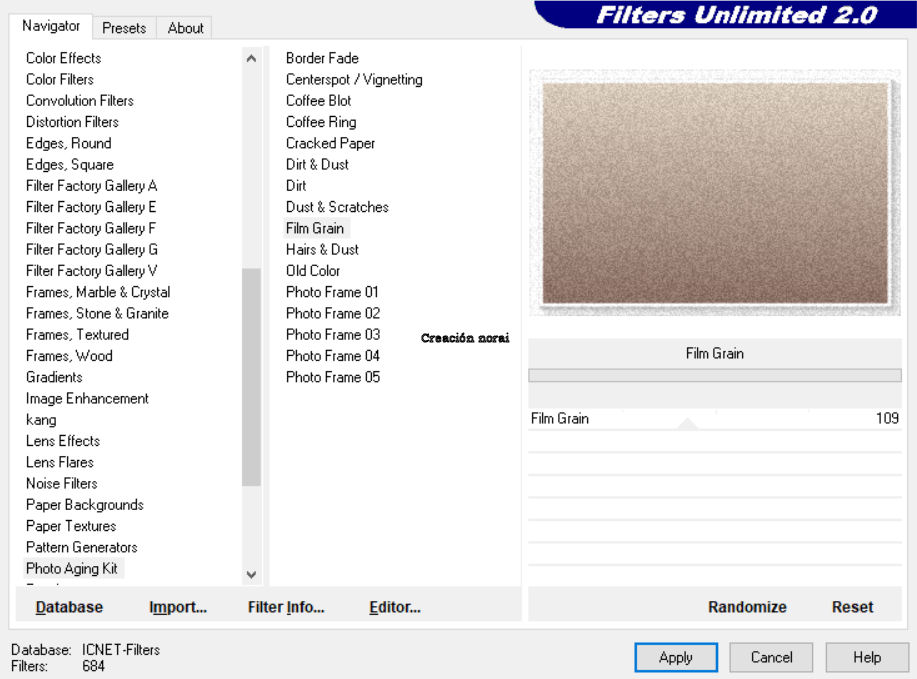Click the Apply button
The width and height of the screenshot is (917, 679).
click(x=675, y=657)
